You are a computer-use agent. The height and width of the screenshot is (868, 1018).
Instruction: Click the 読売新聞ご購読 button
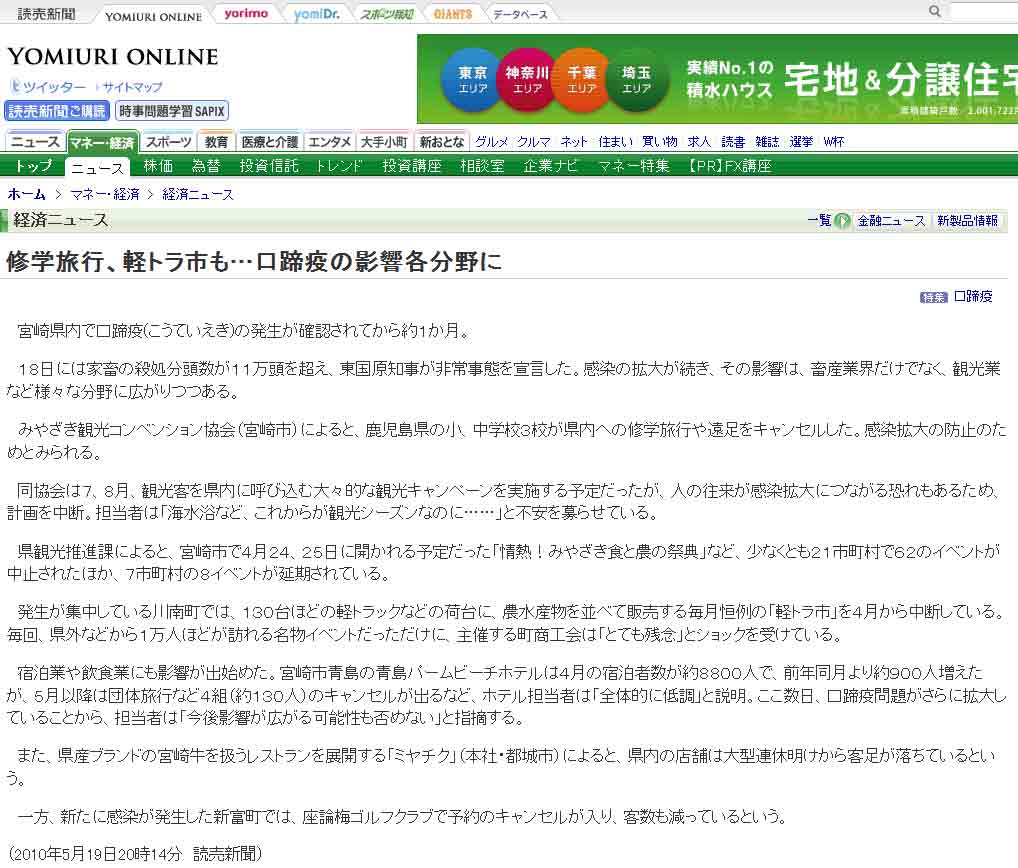[x=56, y=111]
